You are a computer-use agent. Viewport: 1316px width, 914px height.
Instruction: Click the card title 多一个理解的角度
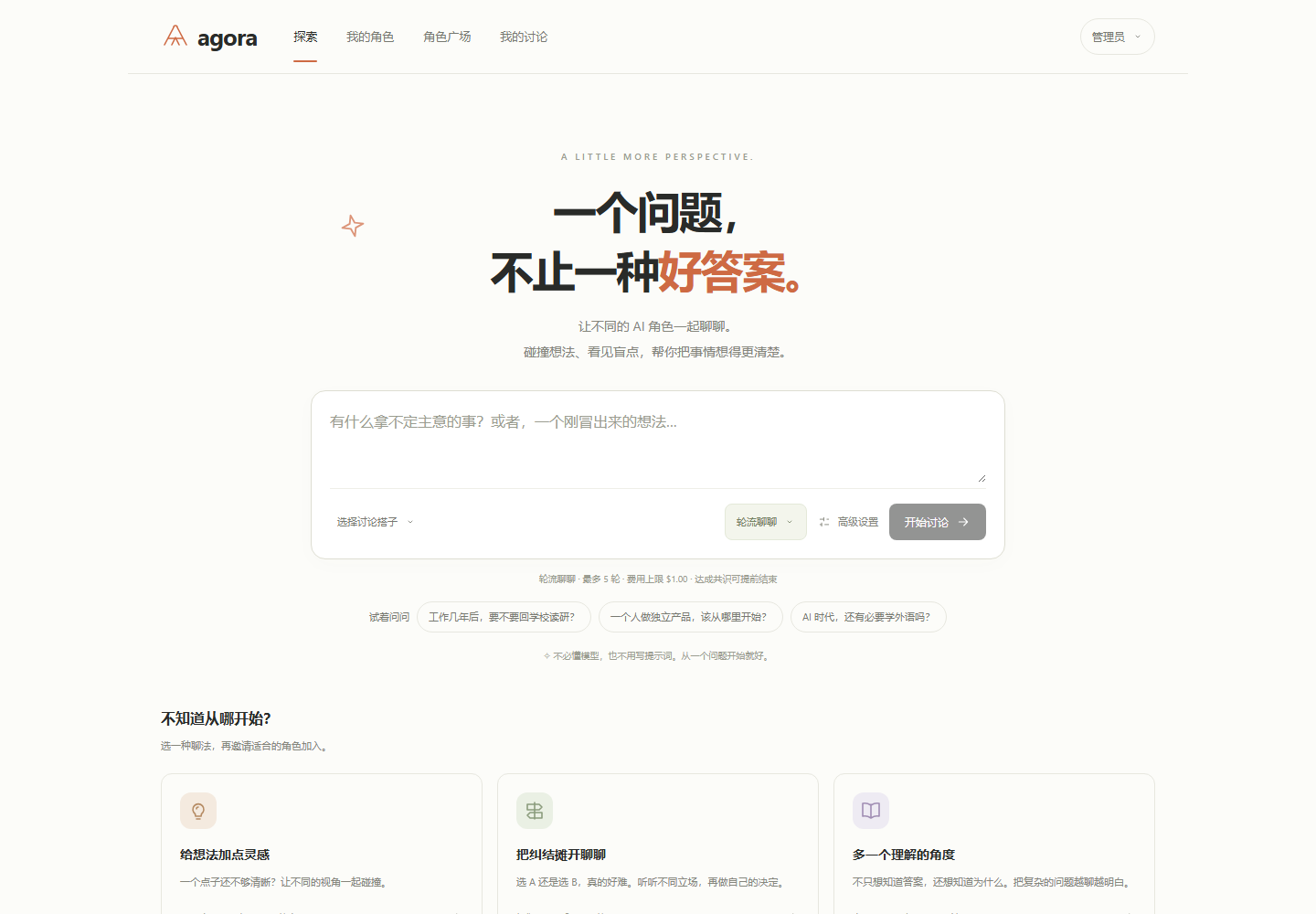[904, 855]
